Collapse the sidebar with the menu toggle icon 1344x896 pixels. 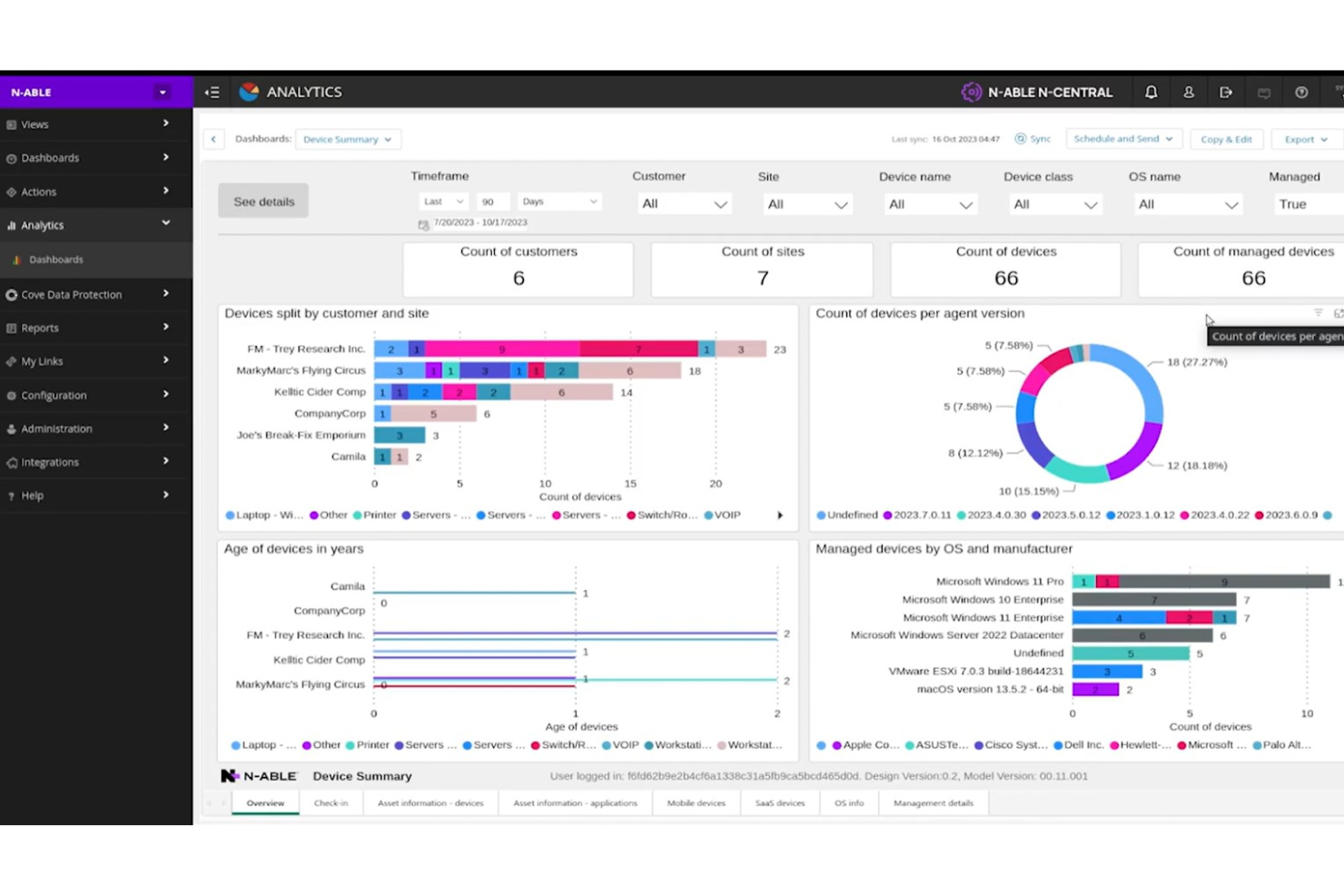tap(212, 93)
